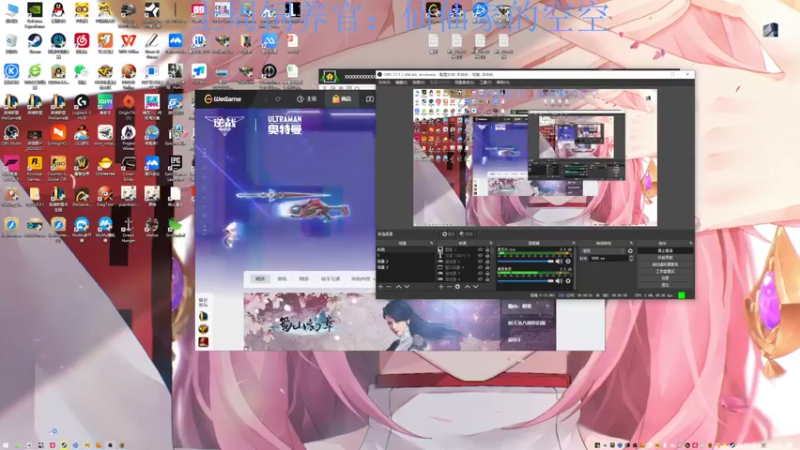
Task: Click the transition duration spinner arrows
Action: pyautogui.click(x=631, y=258)
